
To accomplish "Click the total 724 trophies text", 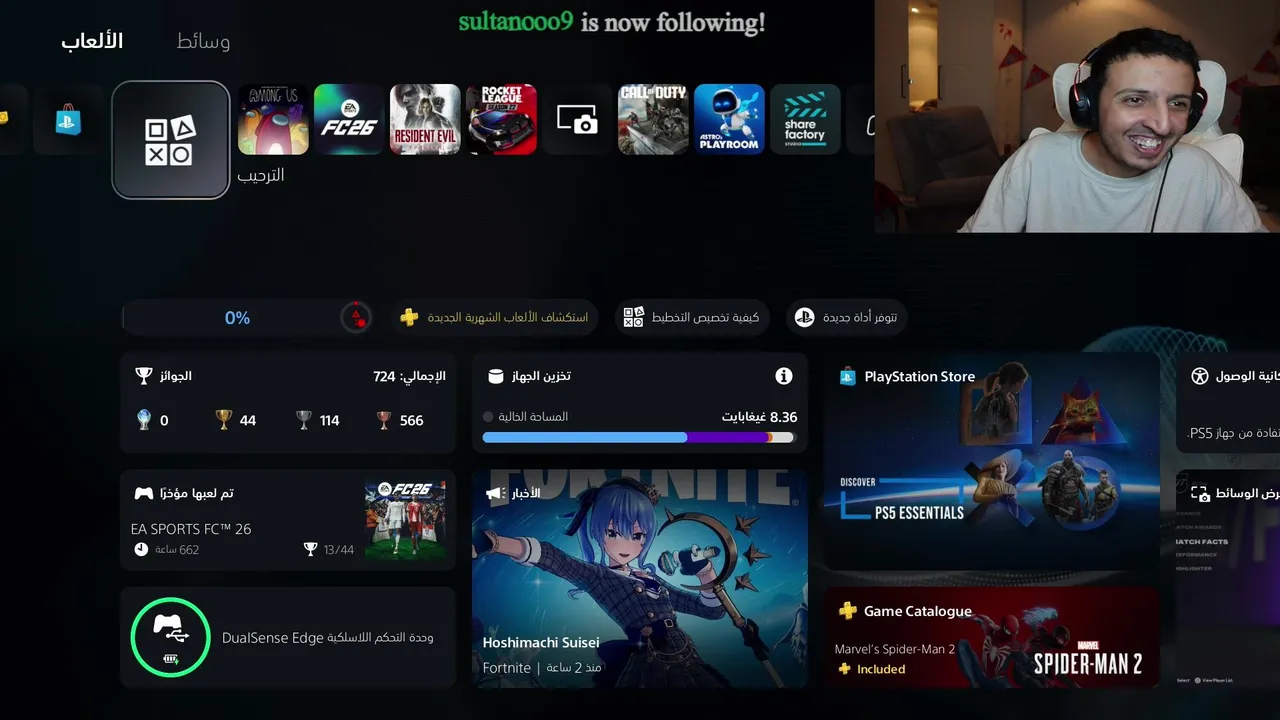I will point(409,376).
